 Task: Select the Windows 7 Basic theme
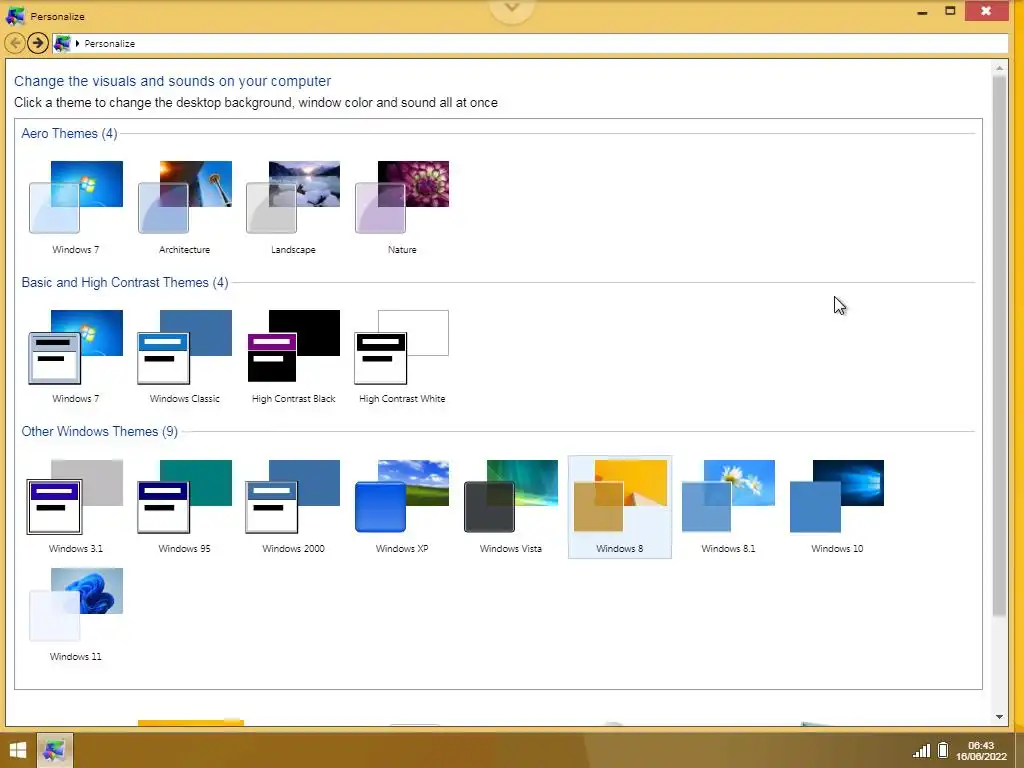[x=76, y=357]
